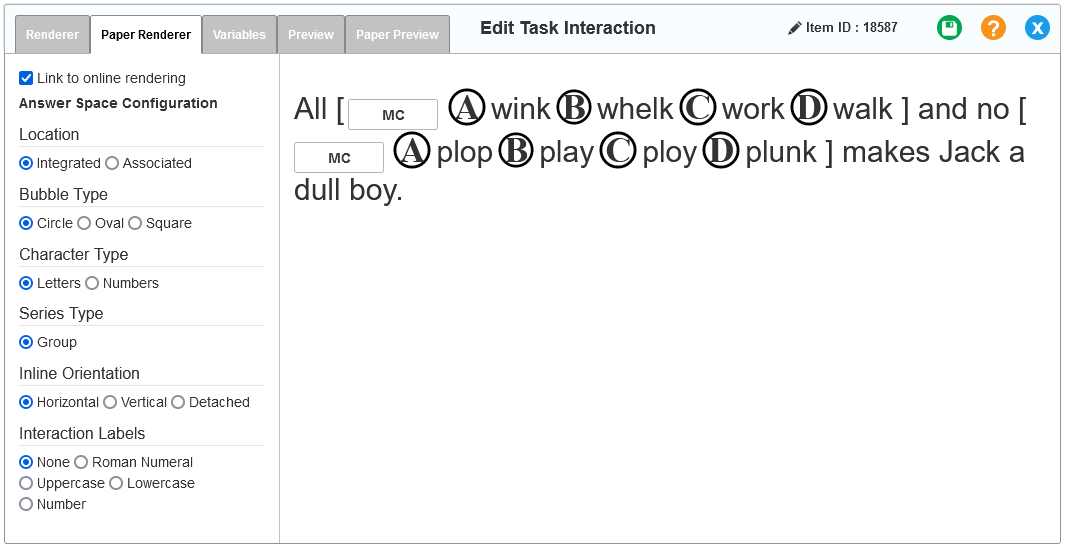Image resolution: width=1066 pixels, height=549 pixels.
Task: Set character type to Letters
Action: coord(26,283)
